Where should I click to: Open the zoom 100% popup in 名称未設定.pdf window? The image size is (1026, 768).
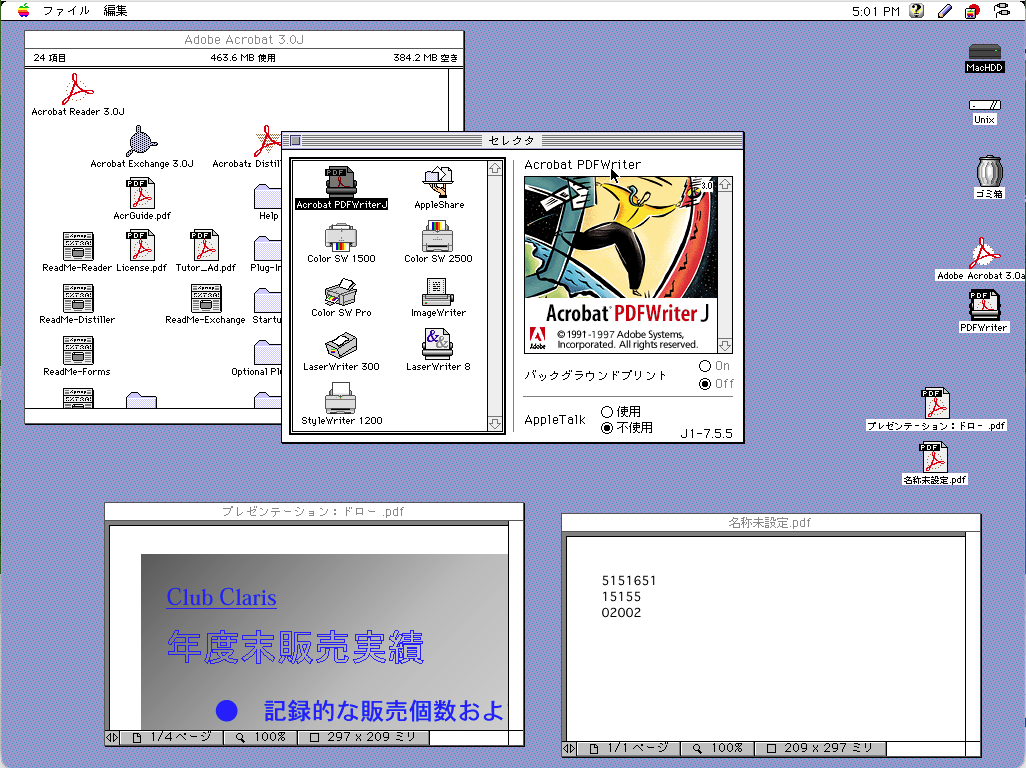click(718, 748)
